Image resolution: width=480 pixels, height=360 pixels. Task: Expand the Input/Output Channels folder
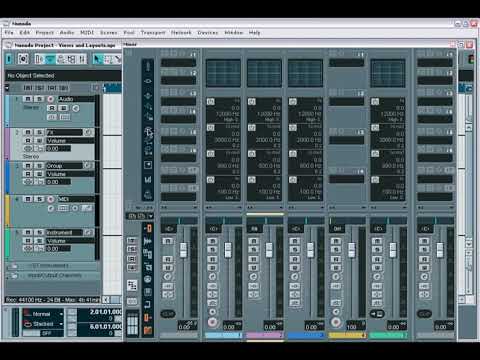[14, 276]
